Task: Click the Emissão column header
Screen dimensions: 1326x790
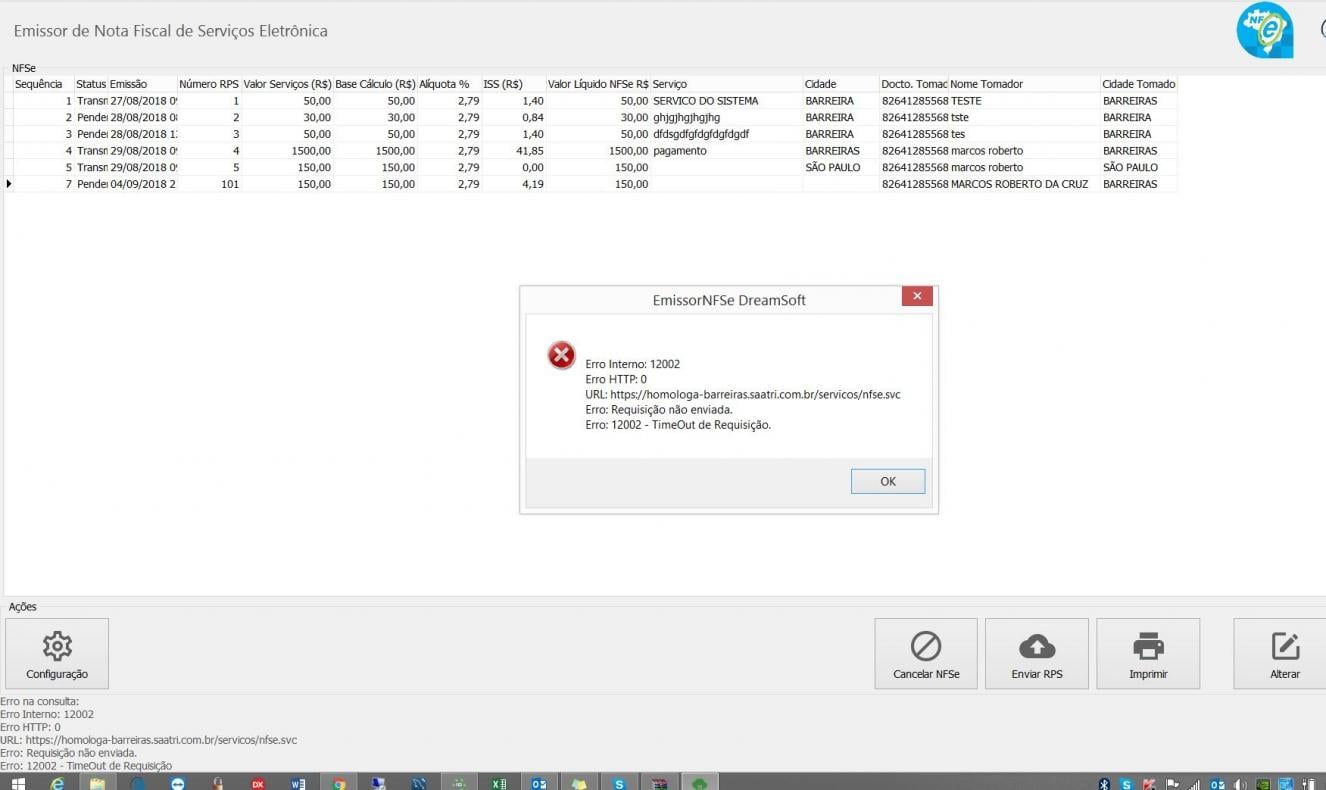Action: (142, 84)
